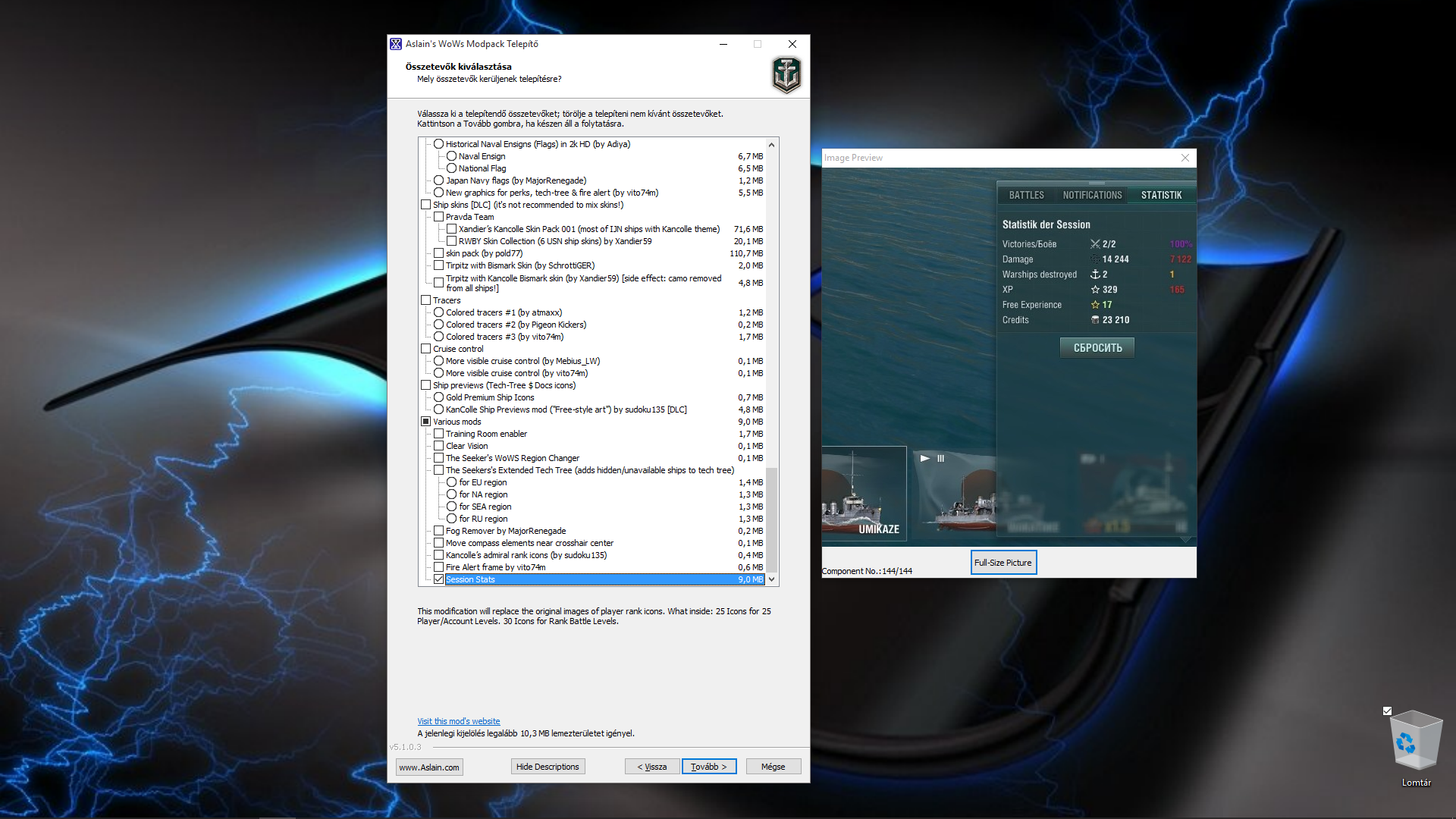The image size is (1456, 819).
Task: Go back with the < Vissza button
Action: pyautogui.click(x=652, y=767)
